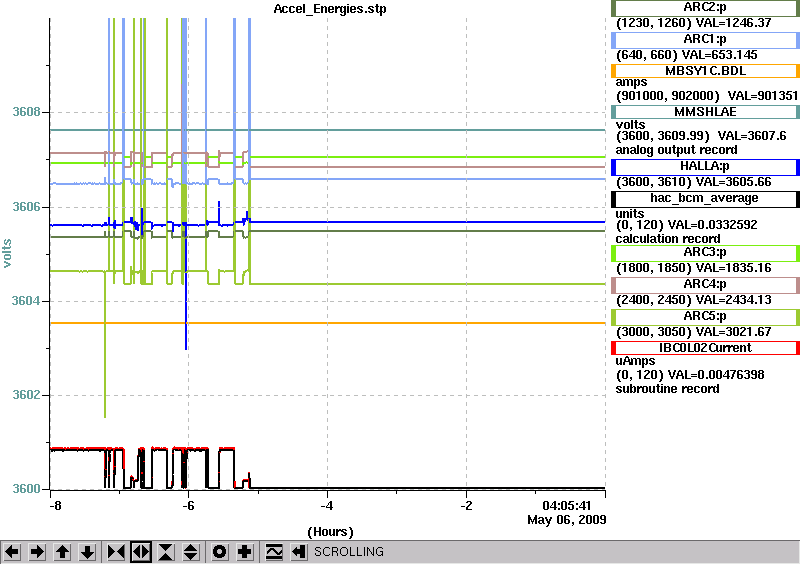This screenshot has height=564, width=800.
Task: Click the x-axis tick label -4
Action: pos(327,506)
